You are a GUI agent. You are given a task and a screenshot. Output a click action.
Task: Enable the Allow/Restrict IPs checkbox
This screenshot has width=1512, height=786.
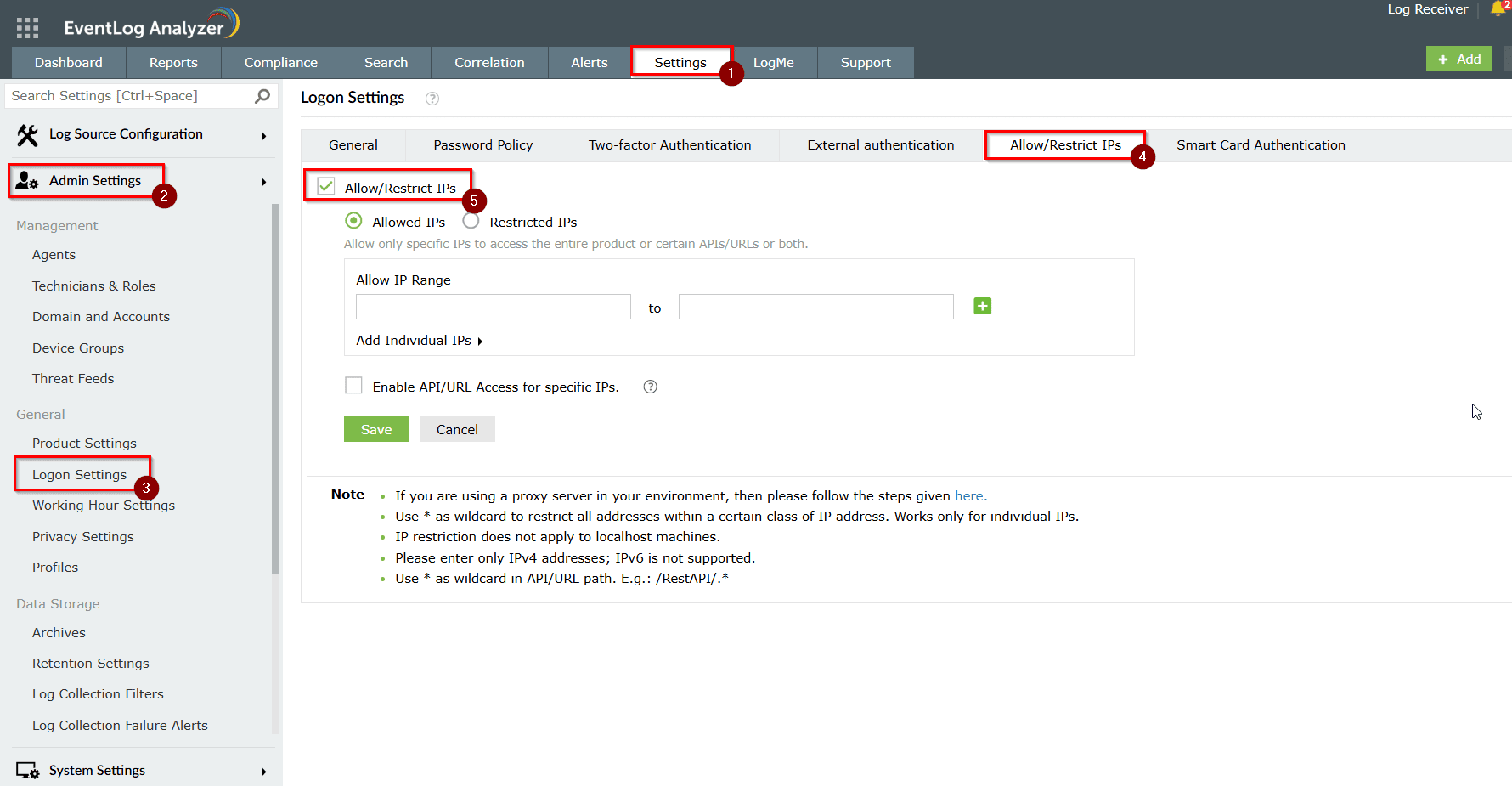326,186
